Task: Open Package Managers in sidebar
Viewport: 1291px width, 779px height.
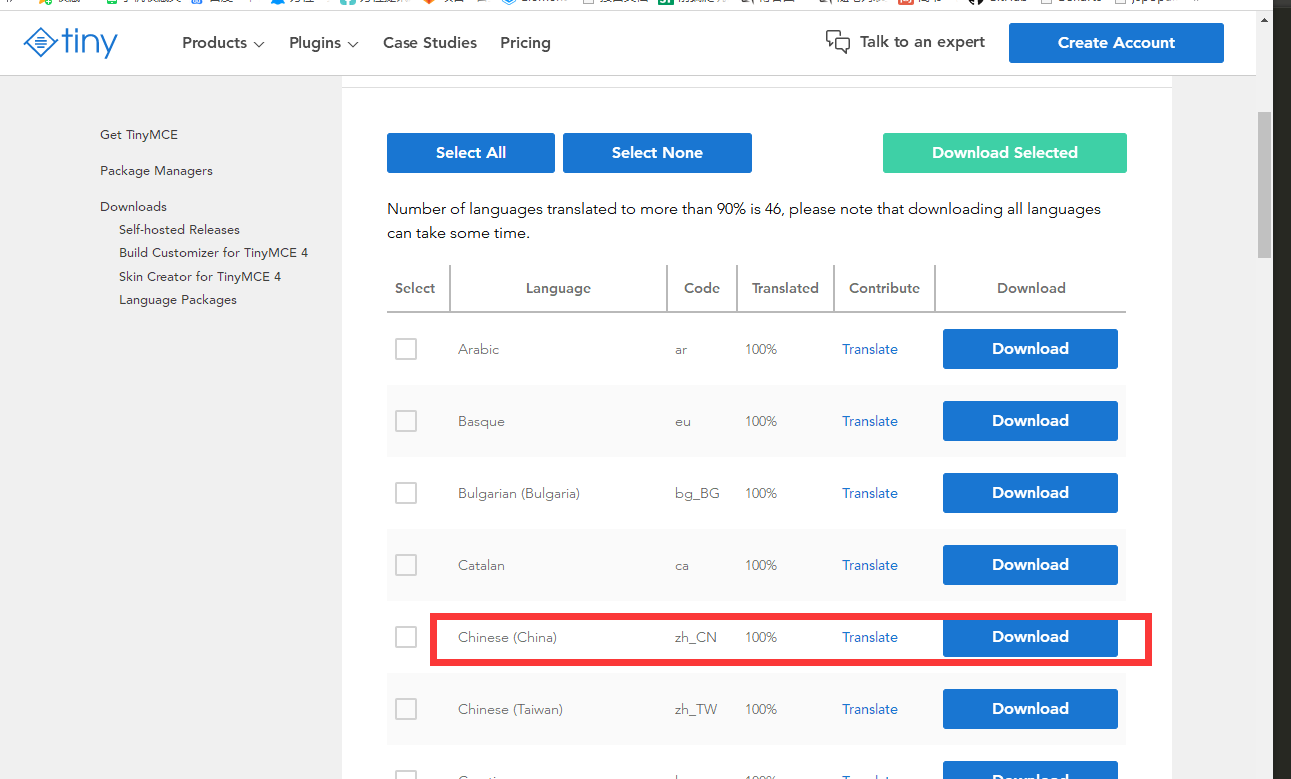Action: [x=156, y=171]
